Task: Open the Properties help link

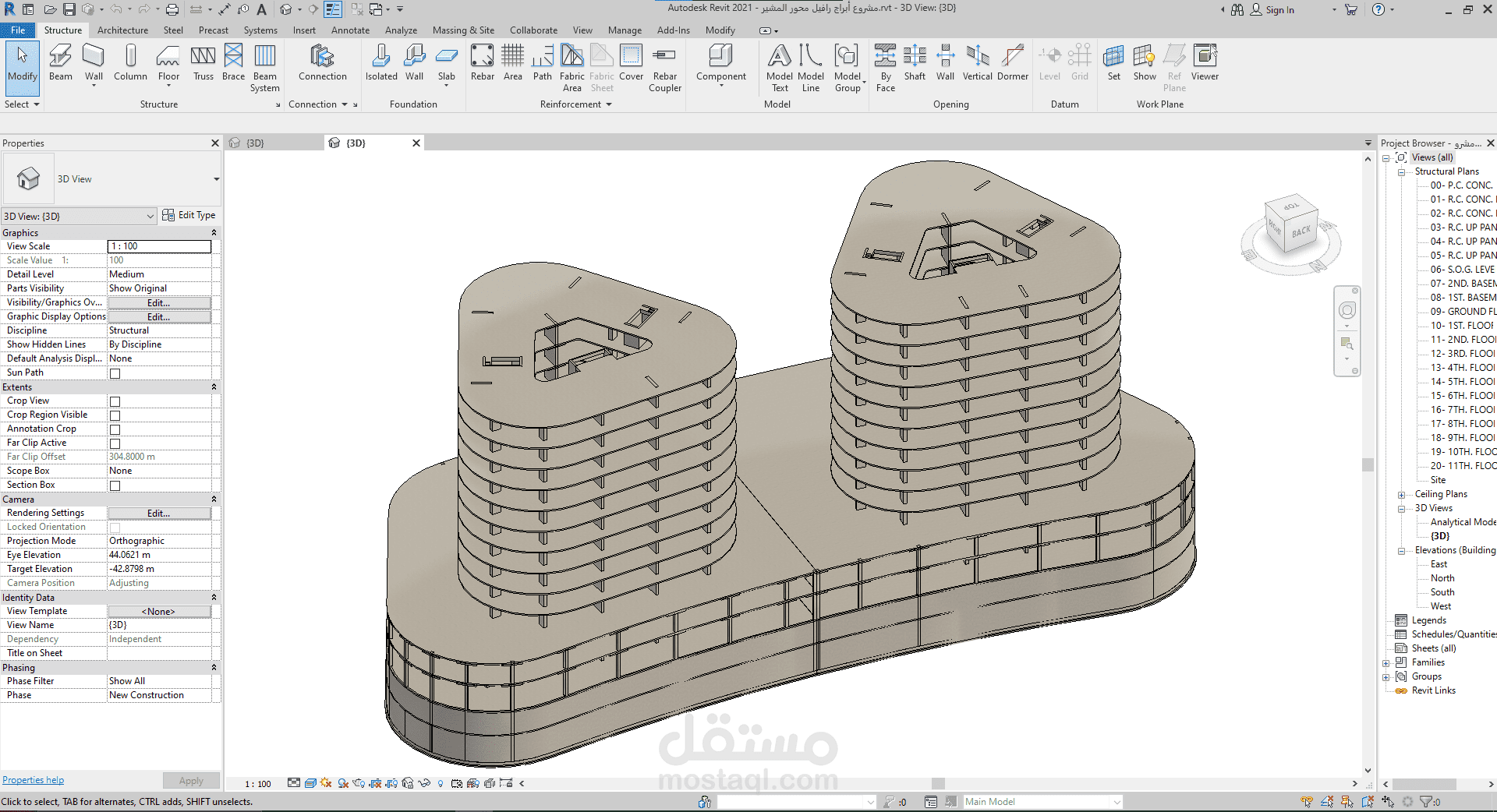Action: click(34, 780)
